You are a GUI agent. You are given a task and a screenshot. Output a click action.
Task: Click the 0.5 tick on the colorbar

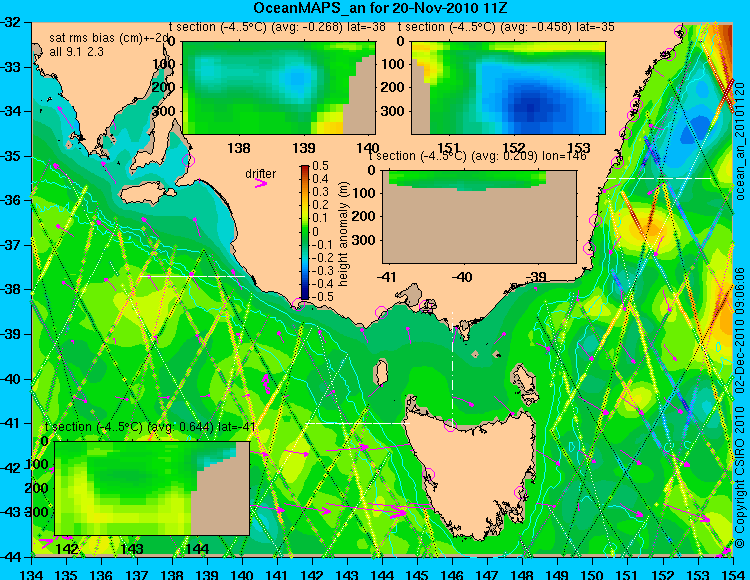click(x=320, y=166)
